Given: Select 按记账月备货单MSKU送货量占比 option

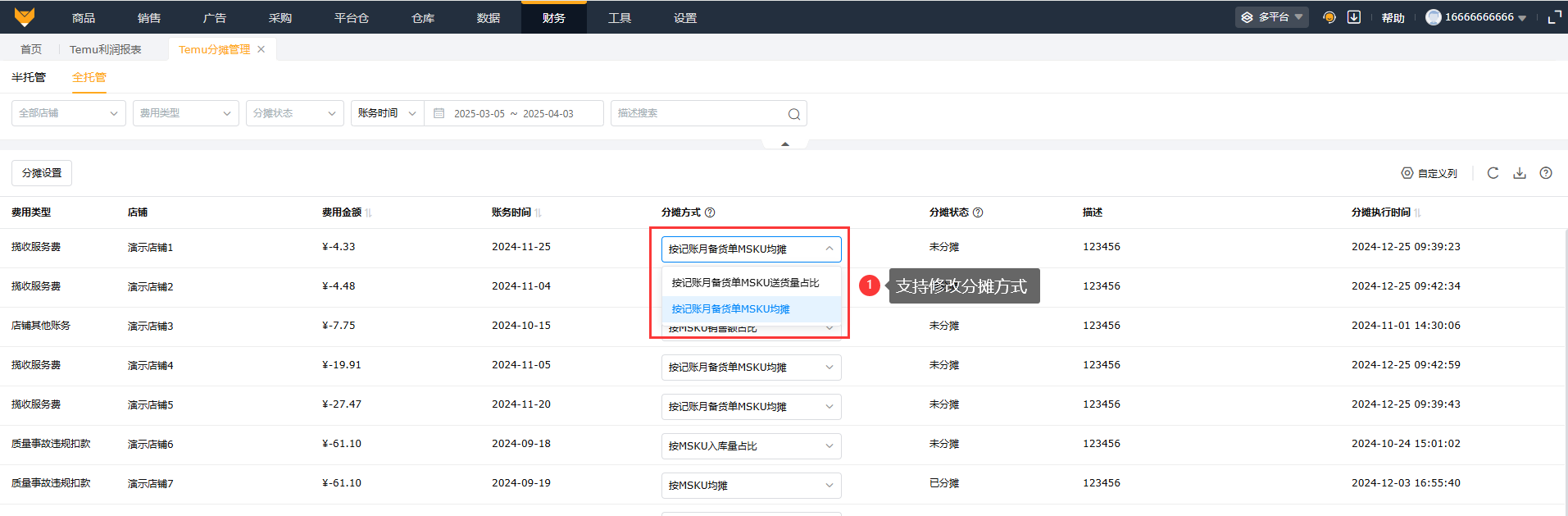Looking at the screenshot, I should click(745, 283).
